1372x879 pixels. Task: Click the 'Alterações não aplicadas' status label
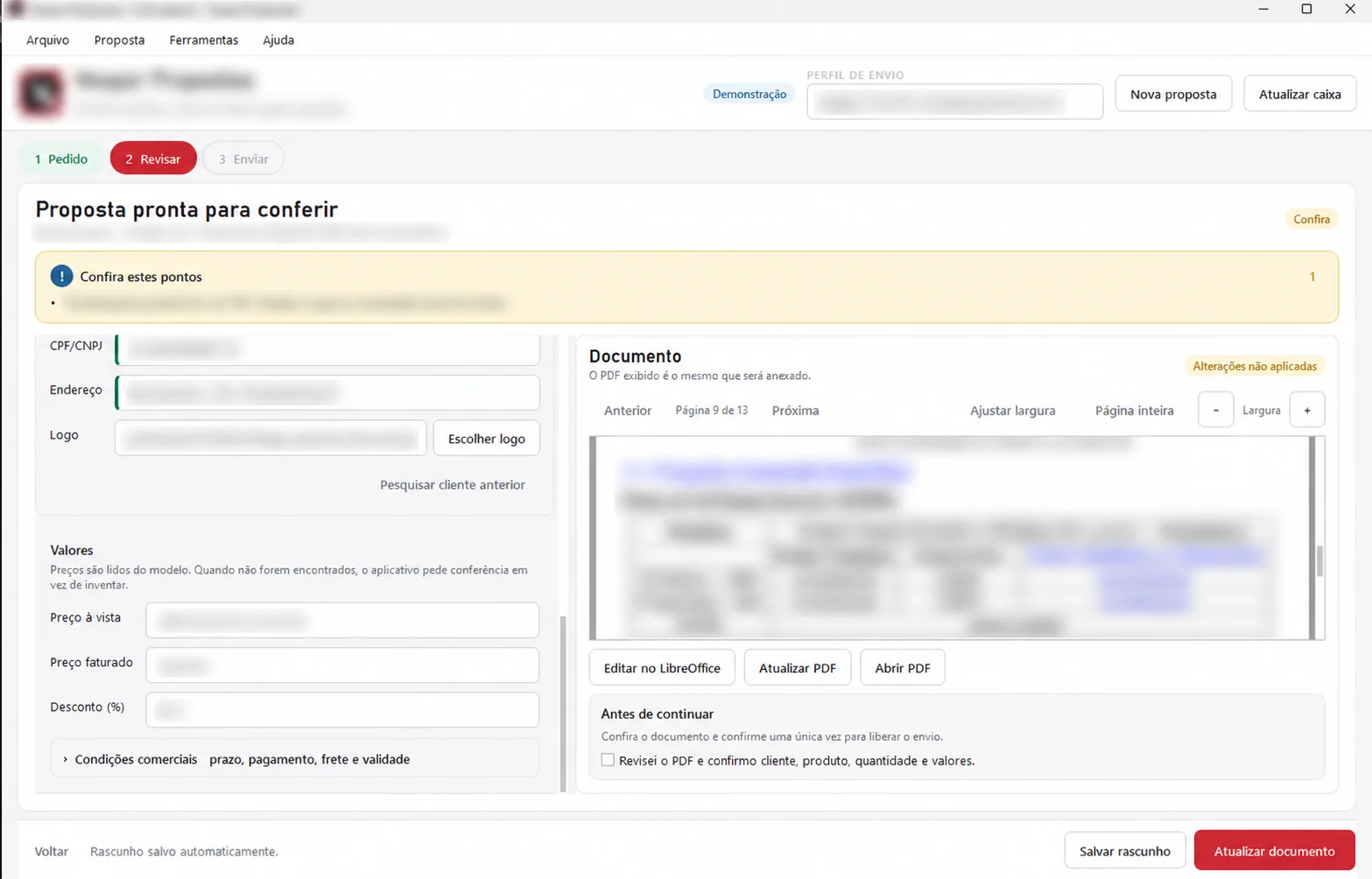click(x=1255, y=366)
